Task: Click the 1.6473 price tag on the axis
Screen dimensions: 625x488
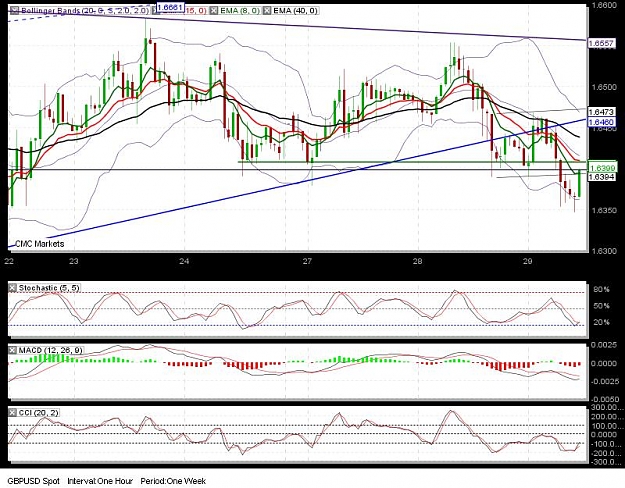Action: [601, 113]
